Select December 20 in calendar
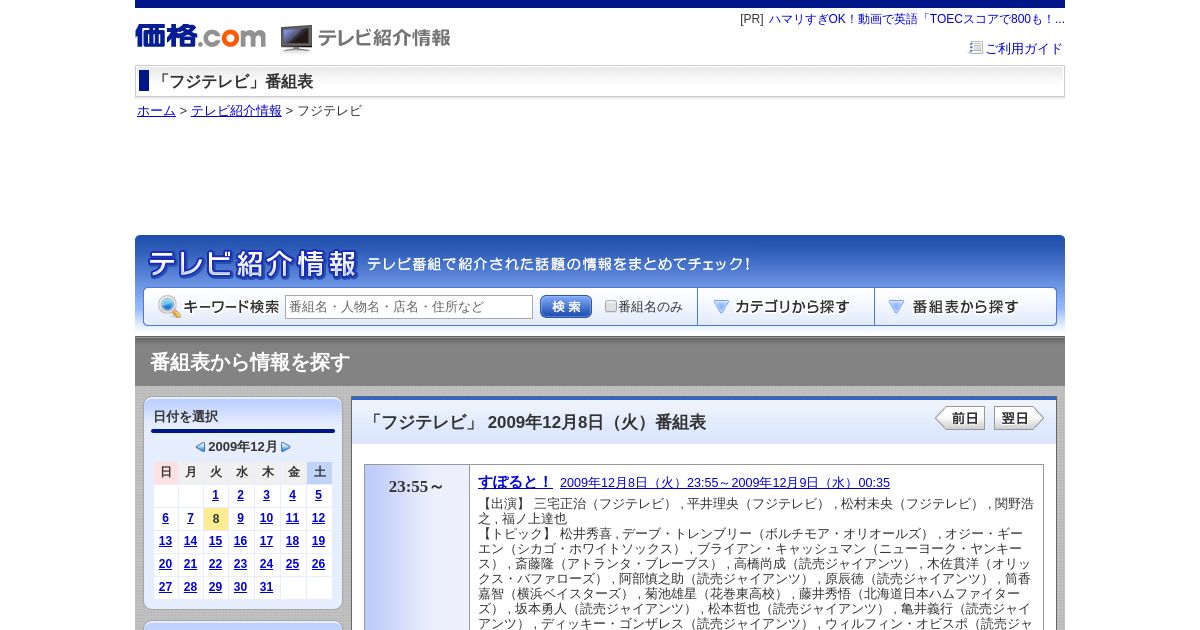This screenshot has width=1200, height=630. pos(165,564)
